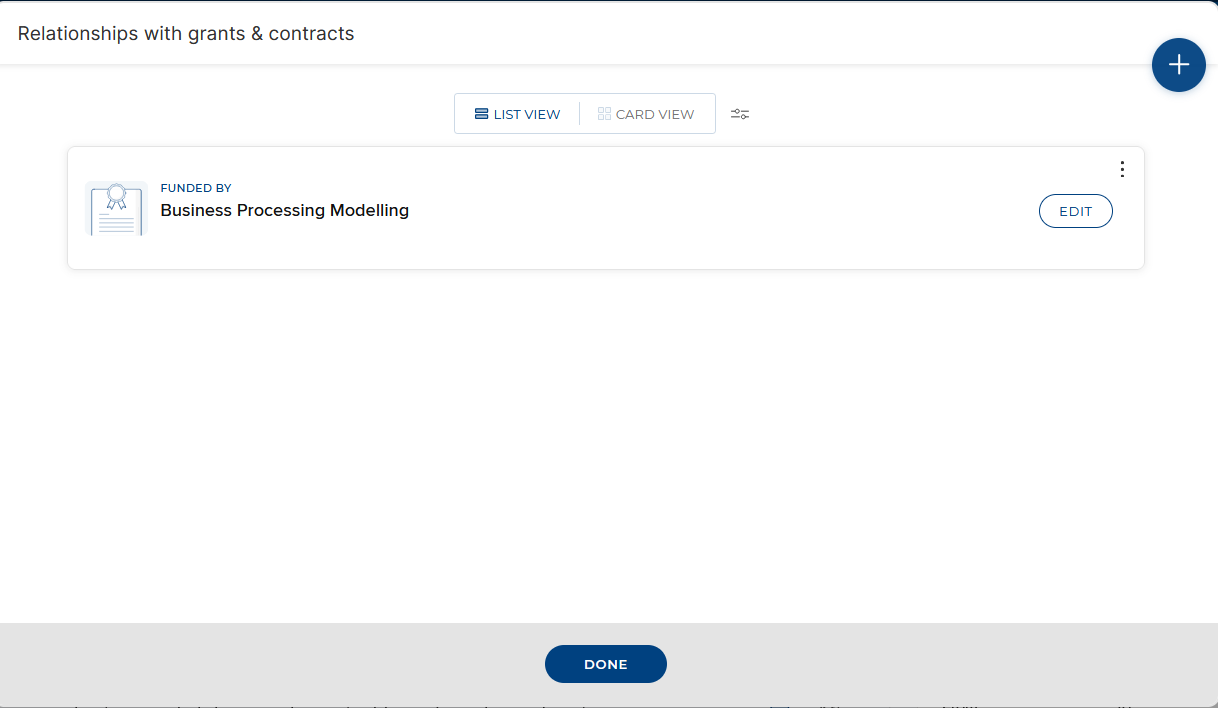Add a new grant relationship with plus button

click(1178, 65)
